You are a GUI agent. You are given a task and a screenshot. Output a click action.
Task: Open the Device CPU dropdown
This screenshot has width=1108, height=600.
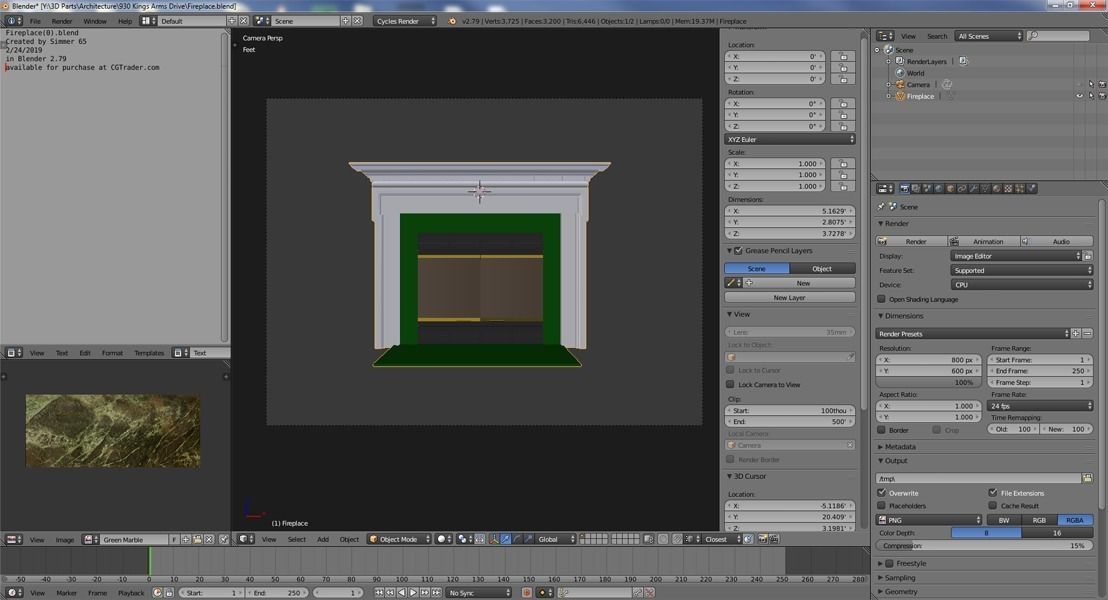(x=1022, y=284)
